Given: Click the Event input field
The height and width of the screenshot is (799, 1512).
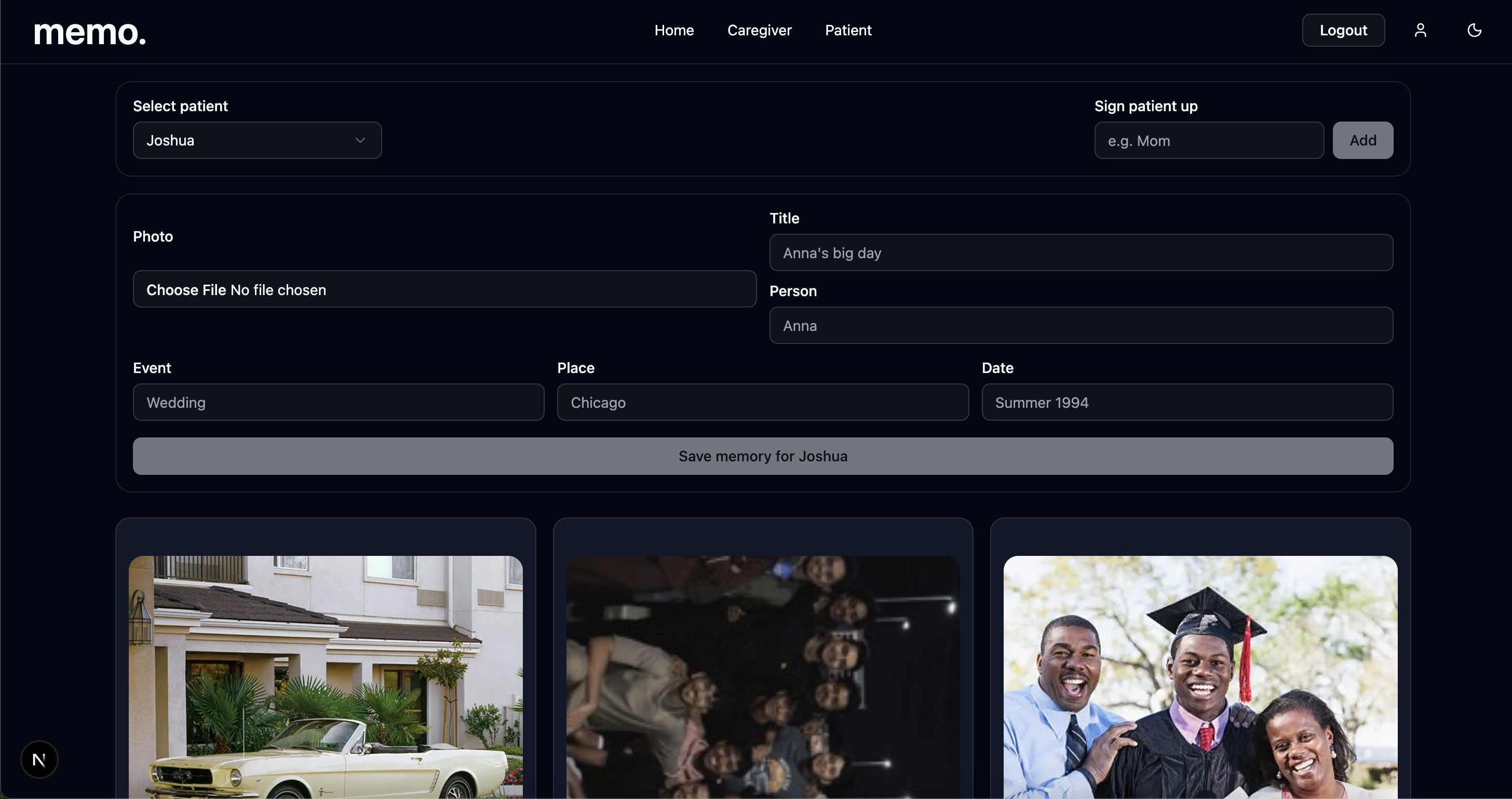Looking at the screenshot, I should (x=338, y=402).
